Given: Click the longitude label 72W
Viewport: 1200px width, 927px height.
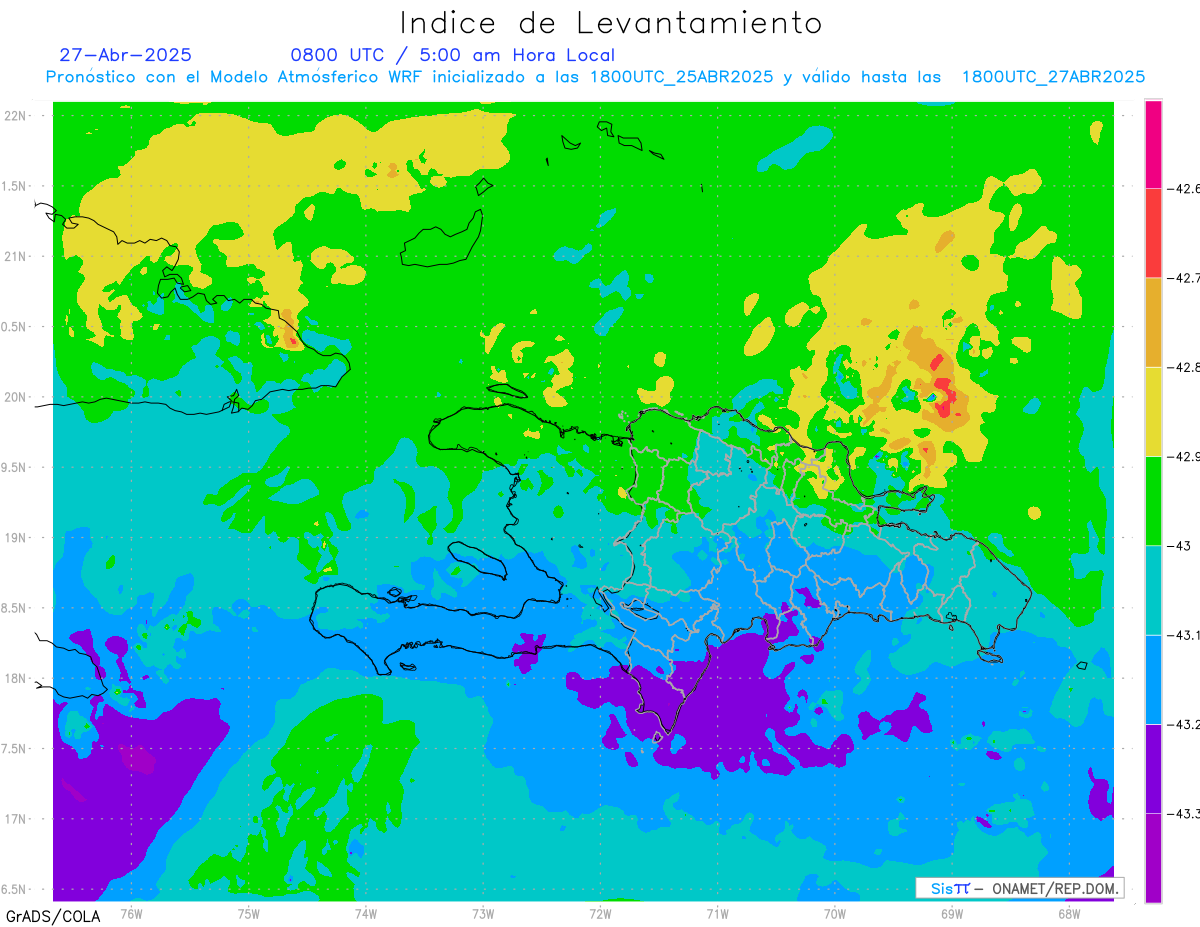Looking at the screenshot, I should [x=600, y=913].
